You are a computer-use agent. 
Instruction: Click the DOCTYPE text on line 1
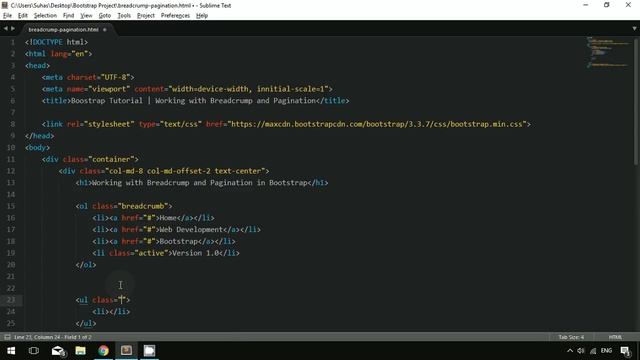pos(48,42)
